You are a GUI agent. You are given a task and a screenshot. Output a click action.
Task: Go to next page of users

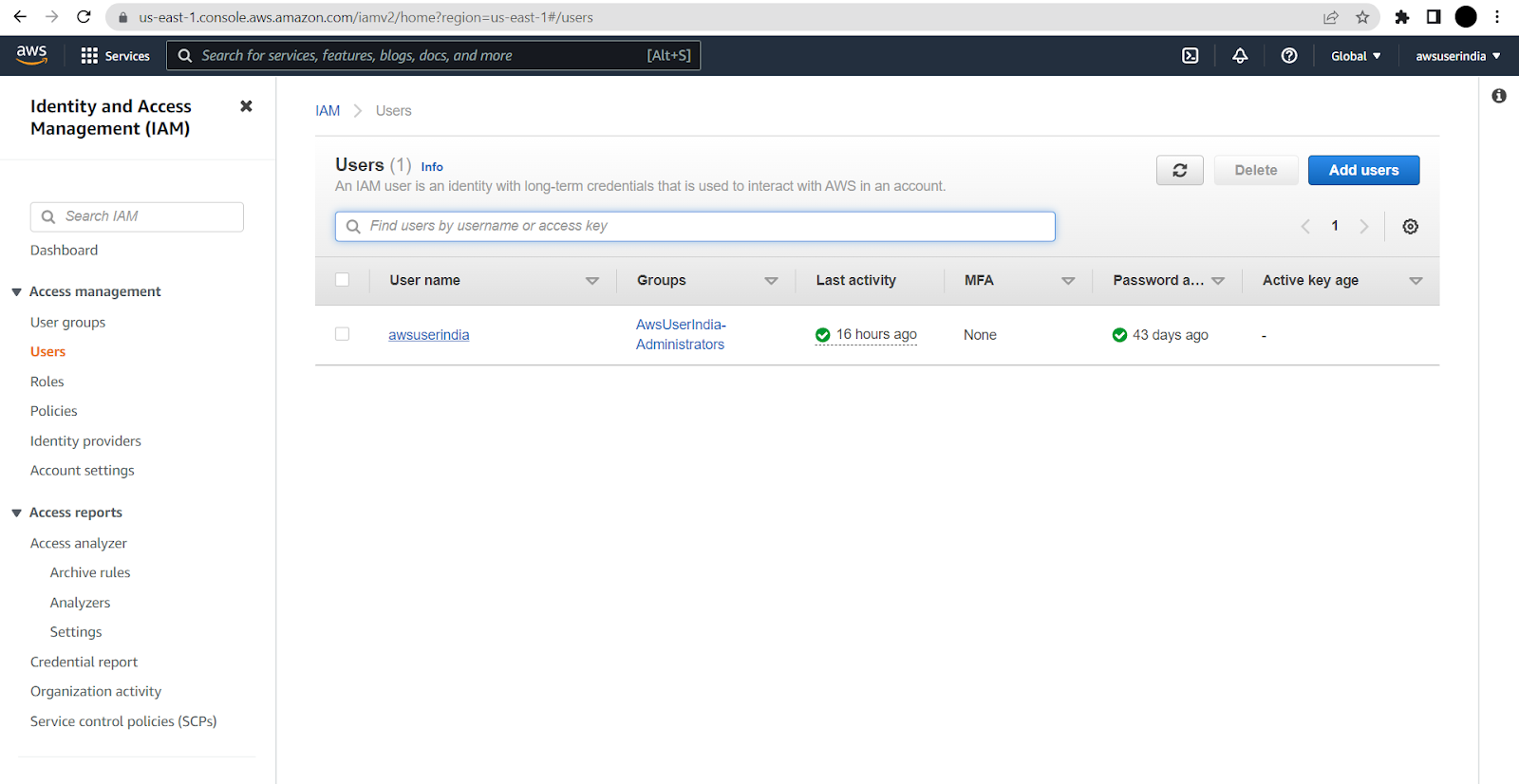[x=1364, y=226]
